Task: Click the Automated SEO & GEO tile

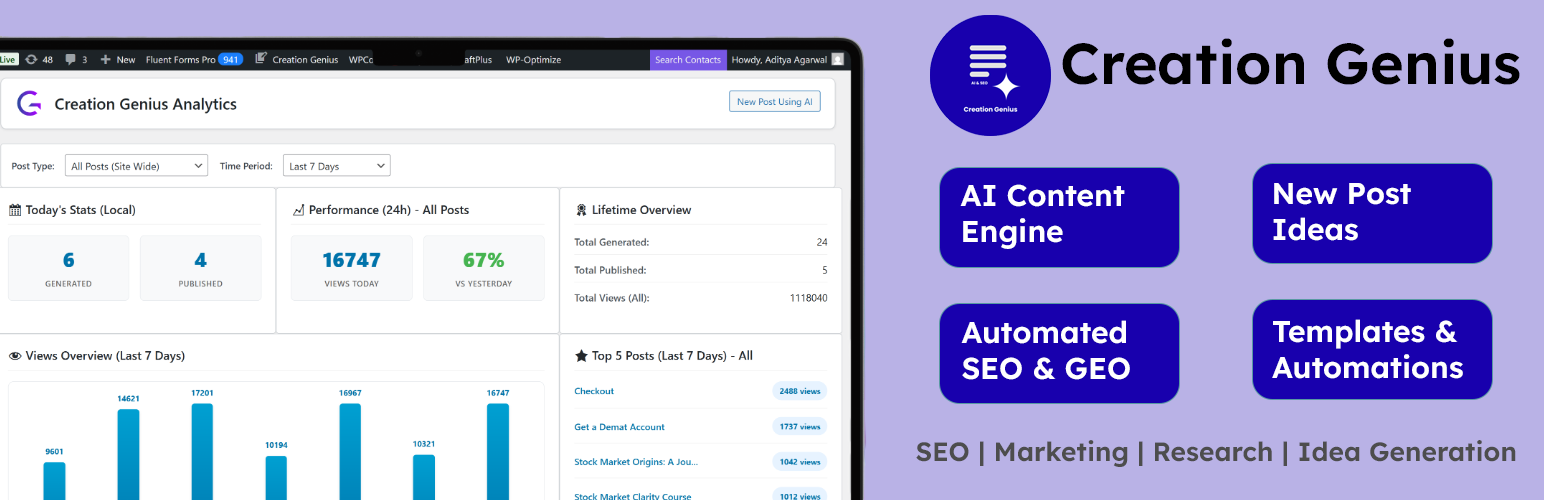Action: click(1059, 353)
